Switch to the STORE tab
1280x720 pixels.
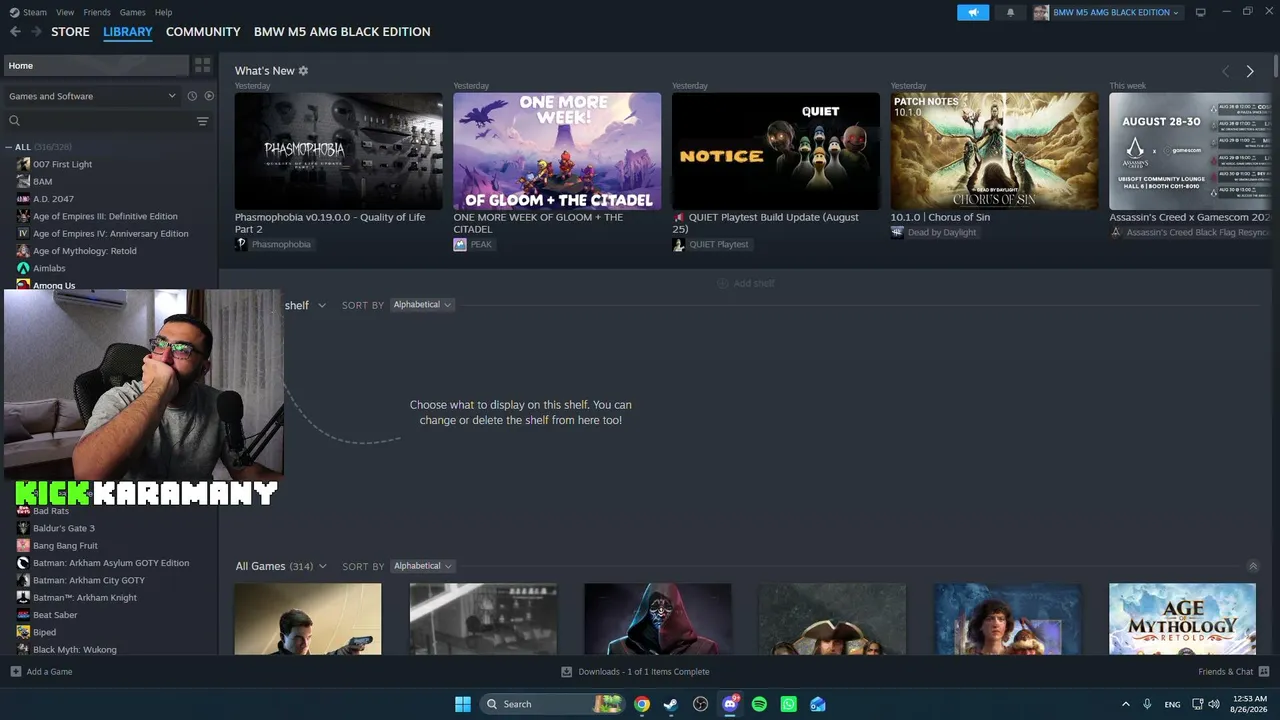[71, 32]
